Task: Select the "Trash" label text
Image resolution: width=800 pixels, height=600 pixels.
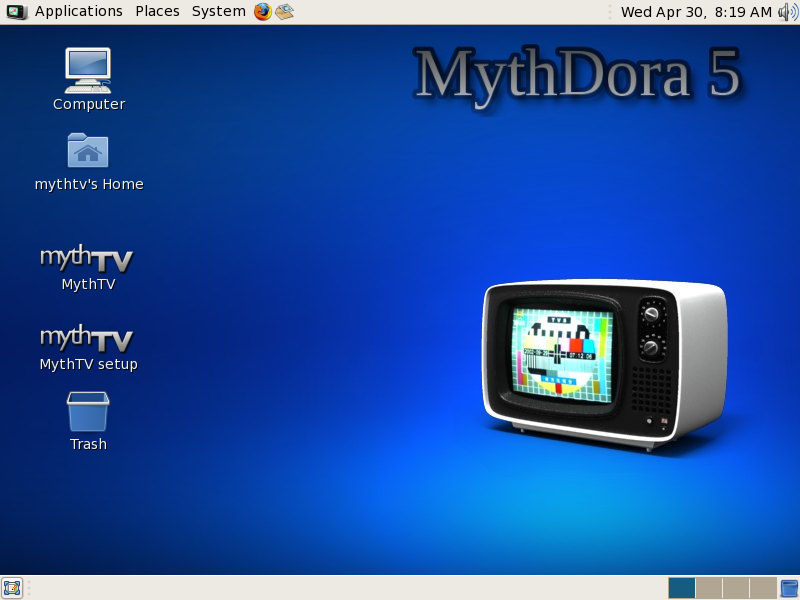Action: pos(88,444)
